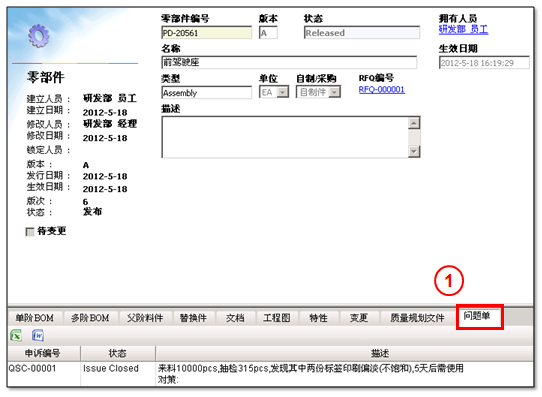
Task: Switch to the 单阶BOM tab
Action: click(x=35, y=318)
